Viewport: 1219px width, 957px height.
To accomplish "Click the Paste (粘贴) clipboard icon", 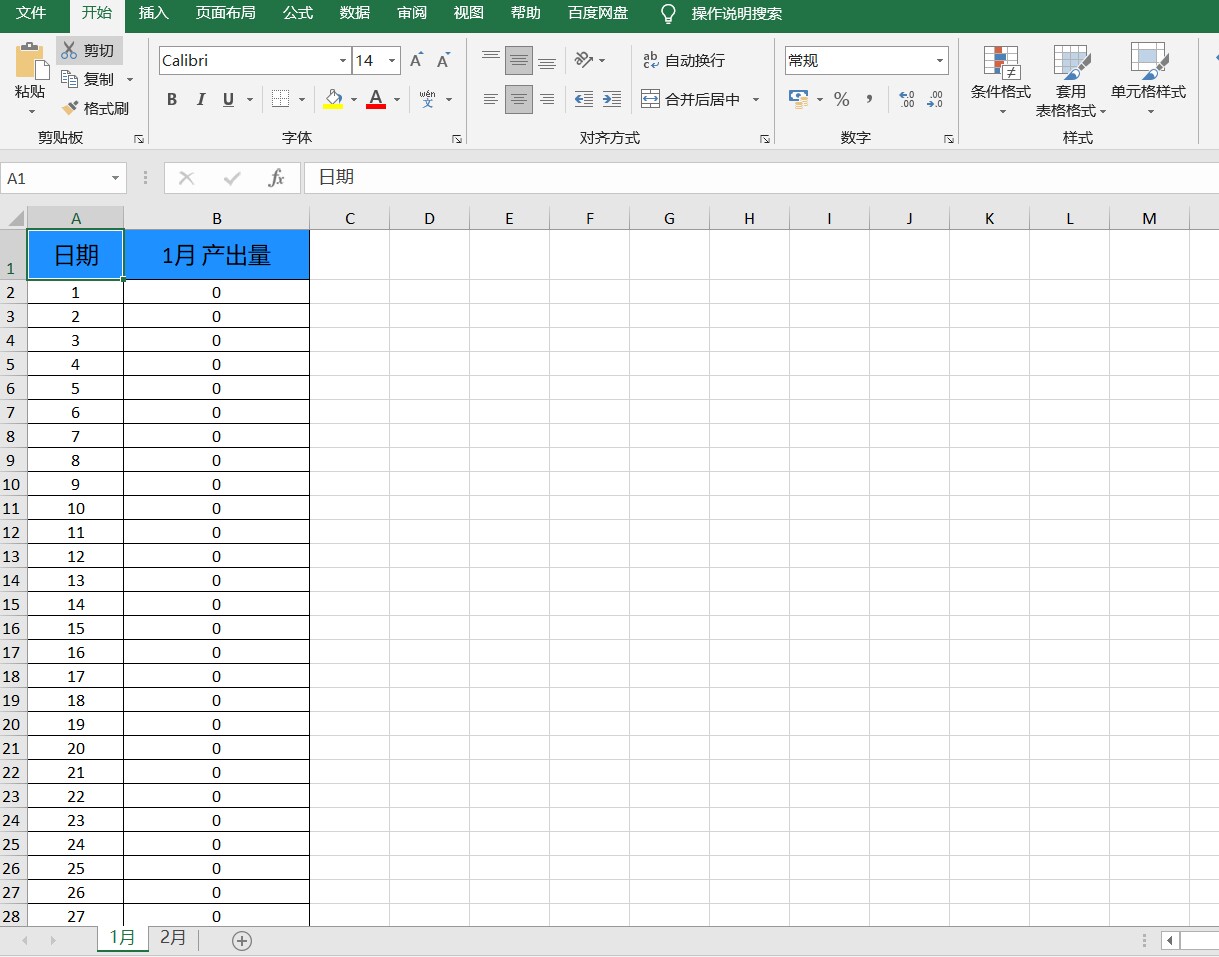I will pos(31,61).
